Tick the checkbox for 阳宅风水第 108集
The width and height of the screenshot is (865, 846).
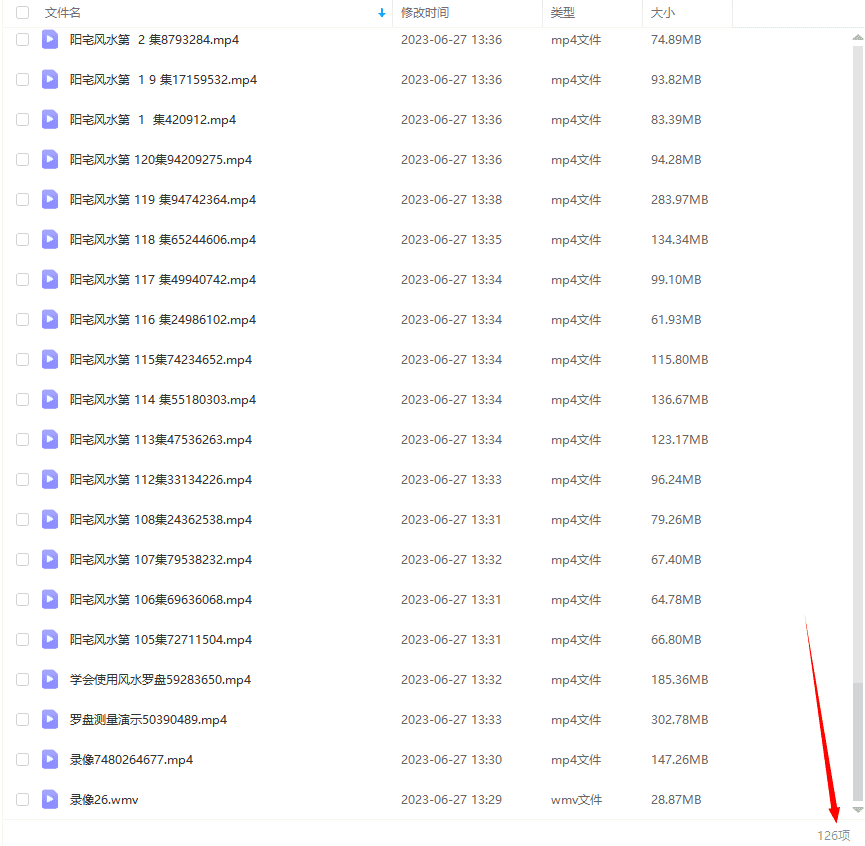23,519
